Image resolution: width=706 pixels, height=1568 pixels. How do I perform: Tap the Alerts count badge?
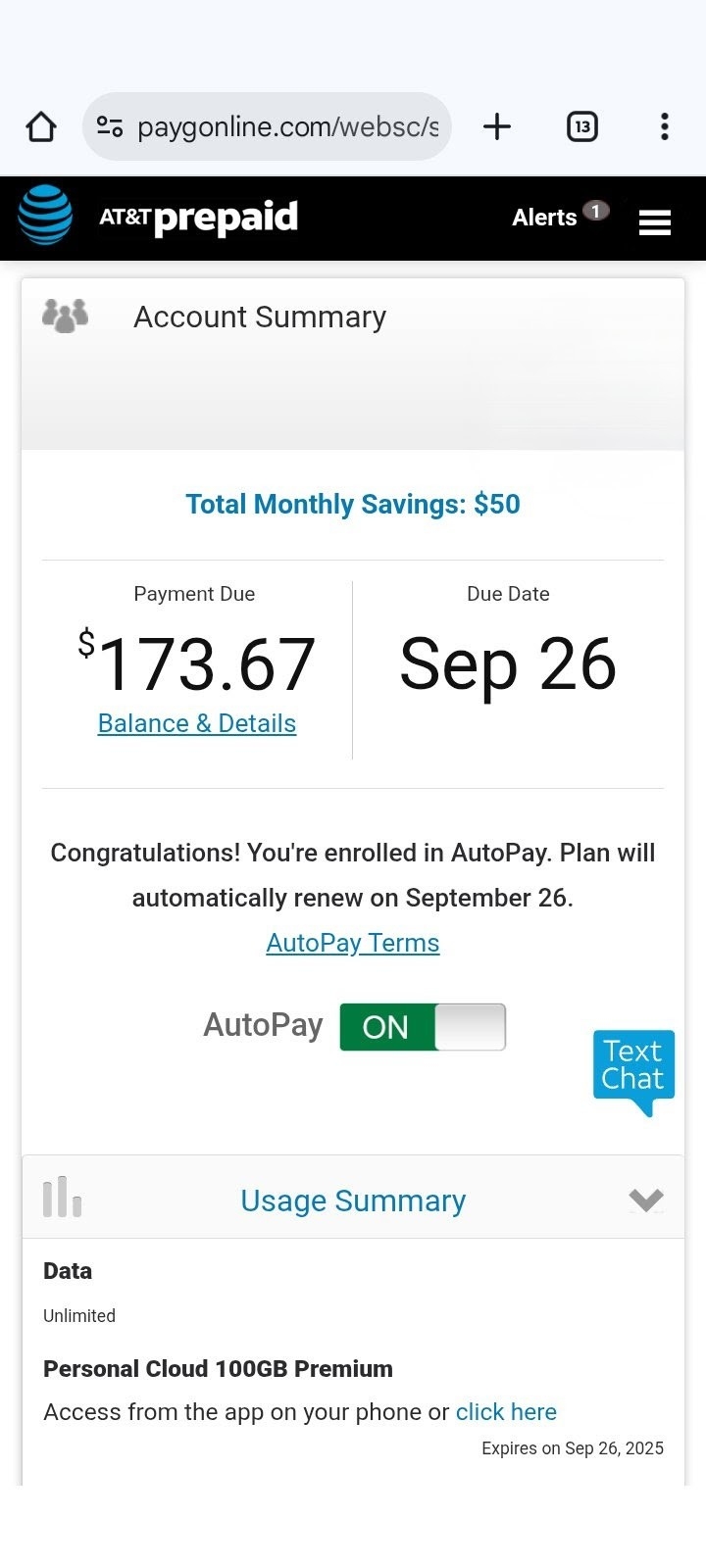coord(595,211)
